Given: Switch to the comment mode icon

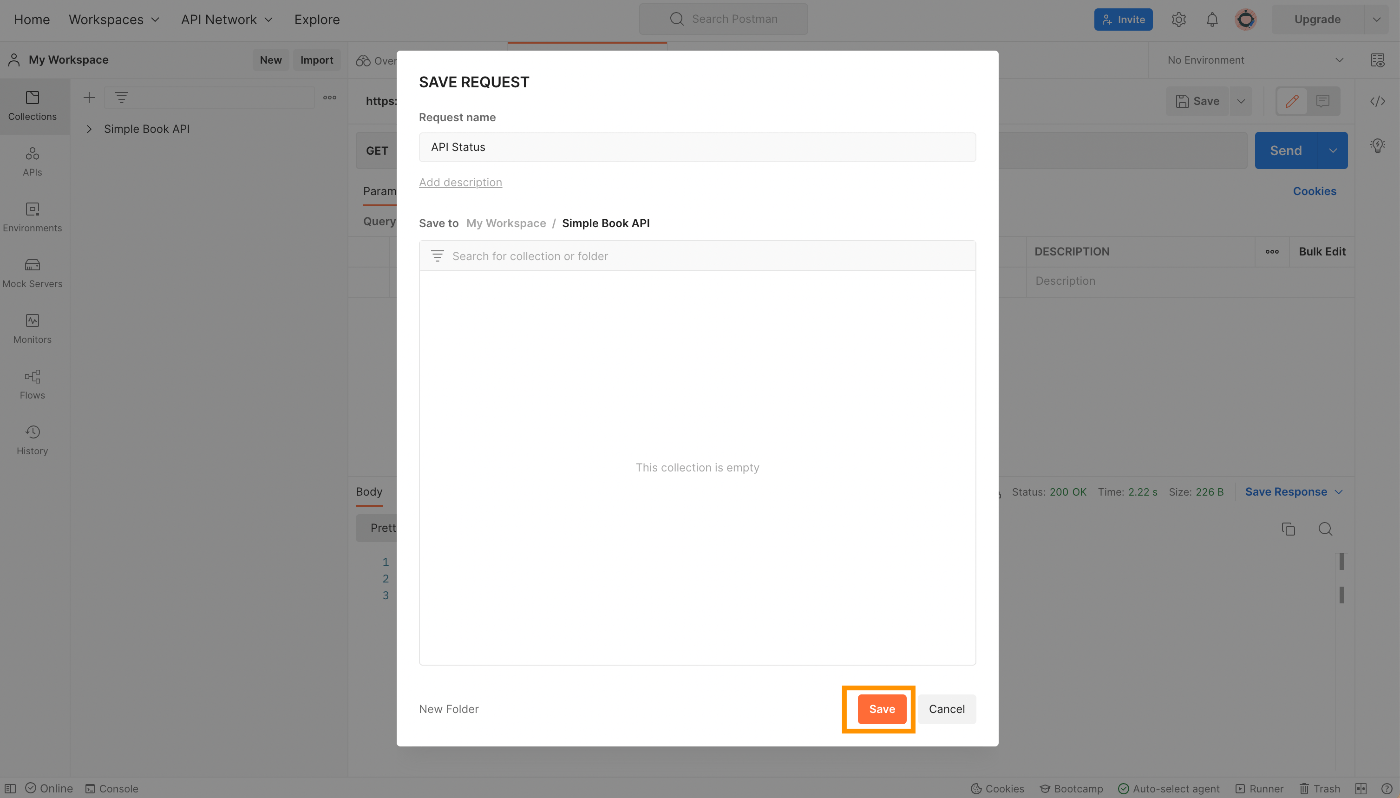Looking at the screenshot, I should coord(1323,101).
